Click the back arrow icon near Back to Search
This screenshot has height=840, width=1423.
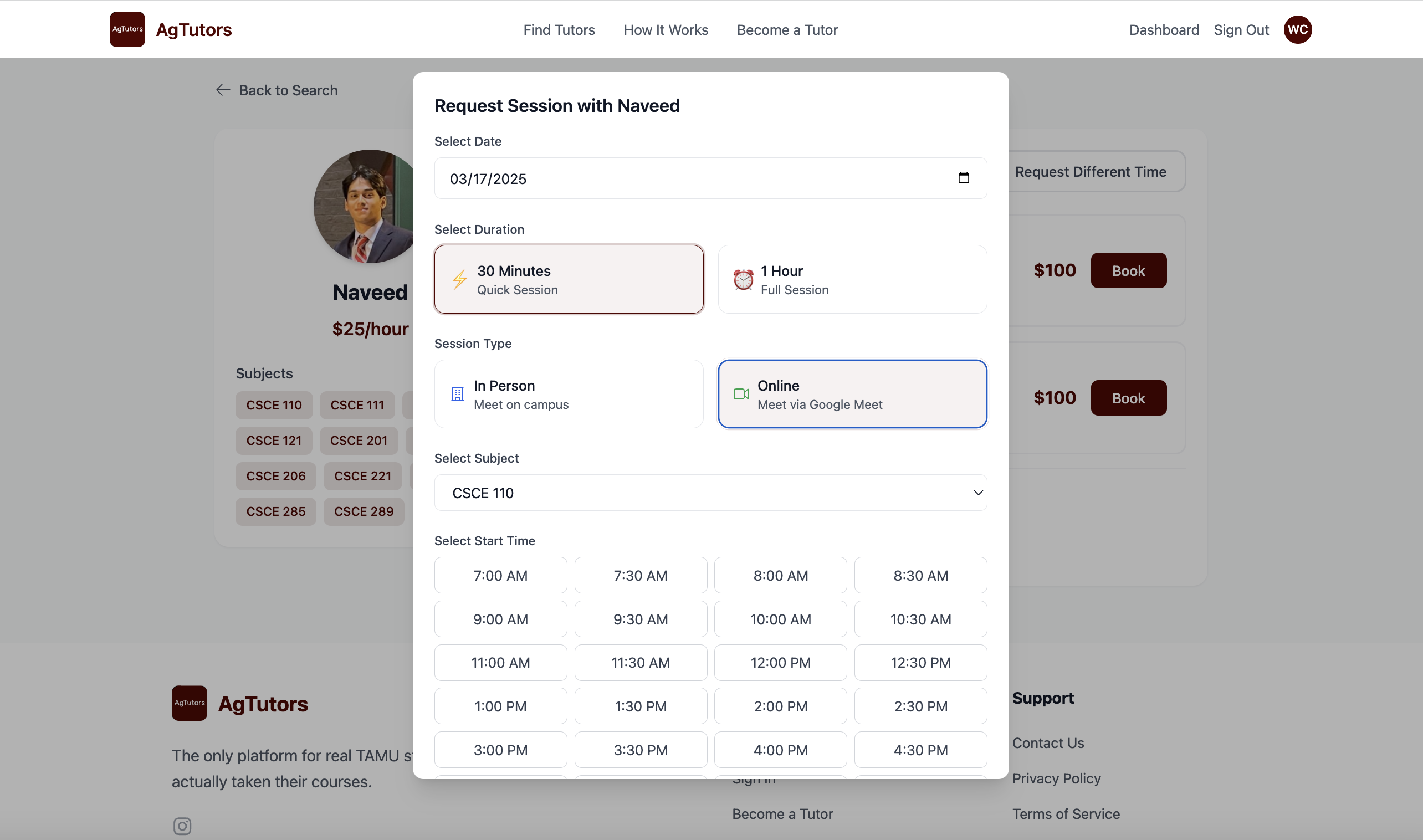(223, 90)
